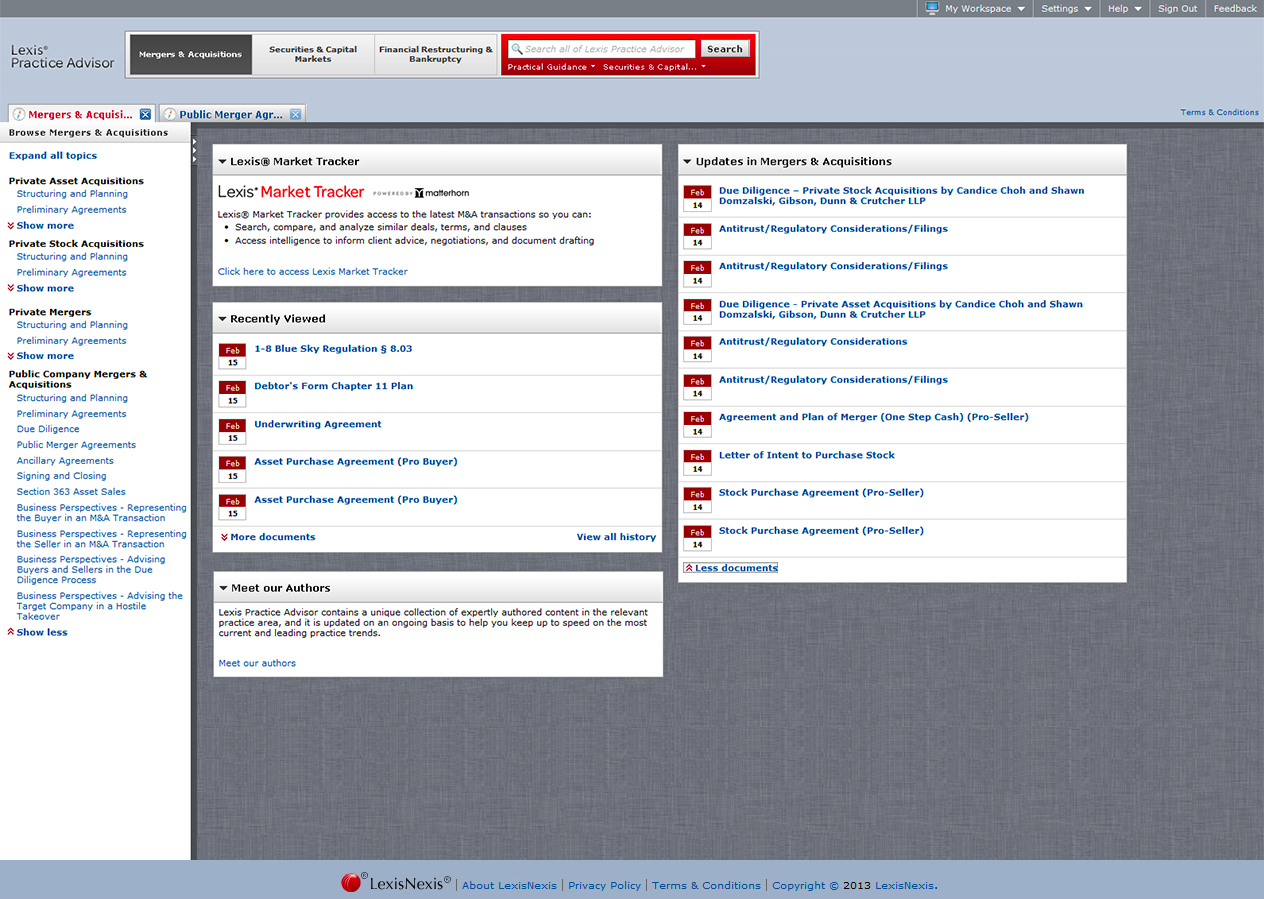The image size is (1264, 899).
Task: Open Debtor's Form Chapter 11 Plan
Action: point(333,386)
